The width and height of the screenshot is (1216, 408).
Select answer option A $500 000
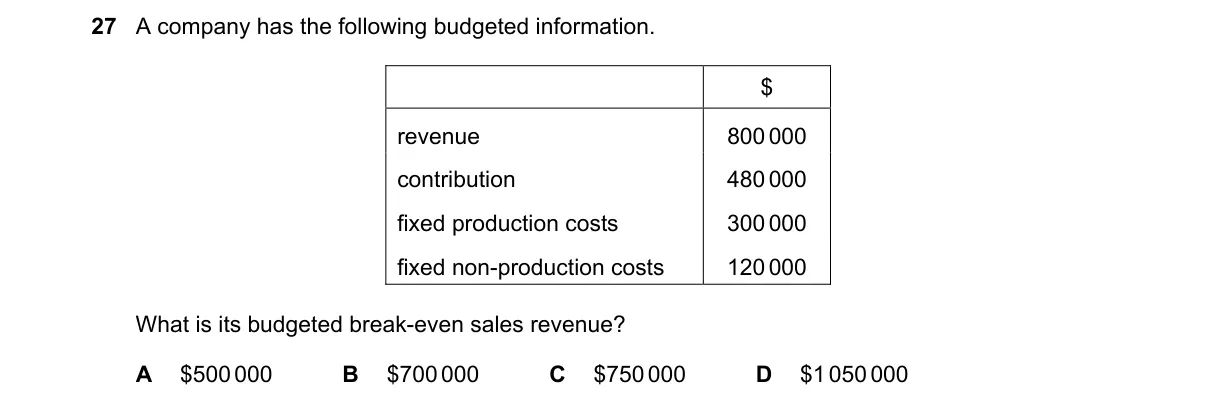tap(203, 375)
